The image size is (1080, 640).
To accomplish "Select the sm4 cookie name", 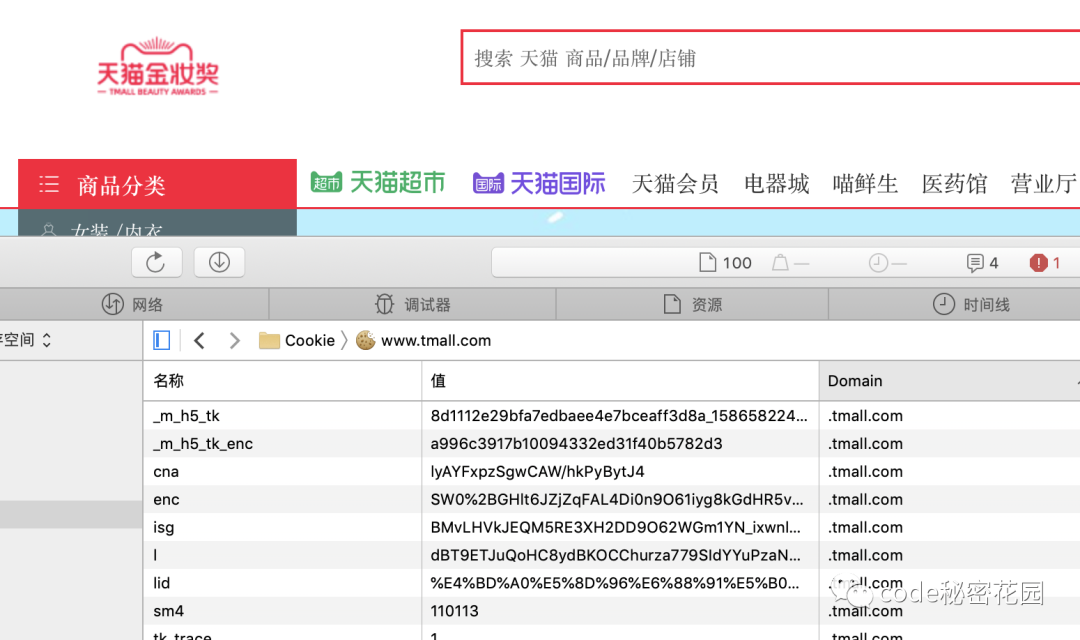I will tap(168, 611).
